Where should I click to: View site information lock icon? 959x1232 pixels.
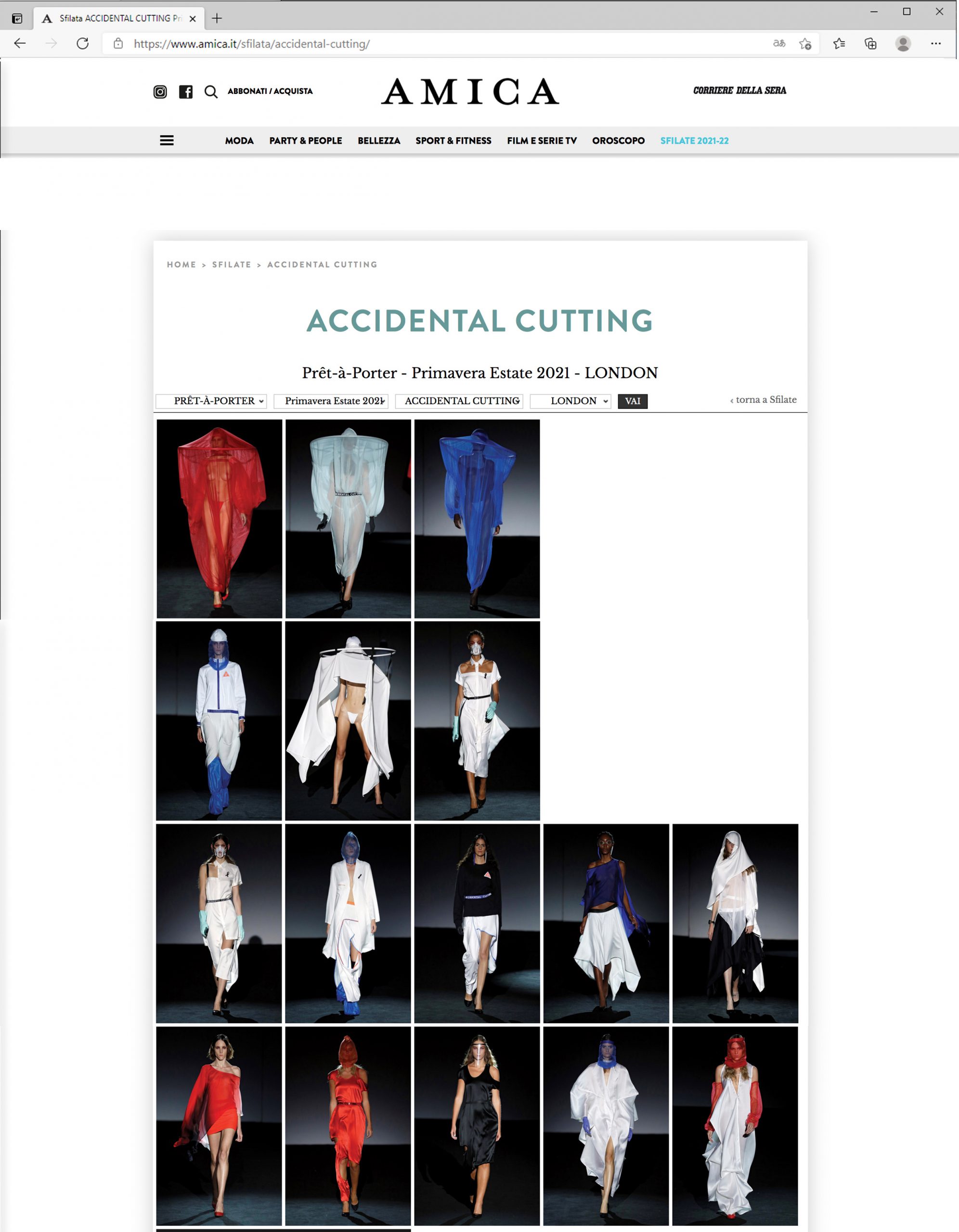(x=118, y=43)
